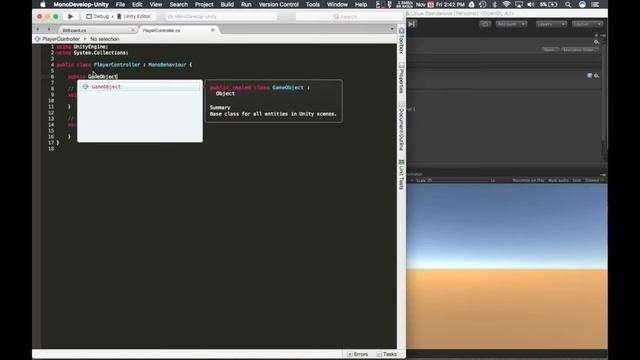Click the GameObject class icon in autocomplete
The image size is (640, 360).
click(x=85, y=87)
